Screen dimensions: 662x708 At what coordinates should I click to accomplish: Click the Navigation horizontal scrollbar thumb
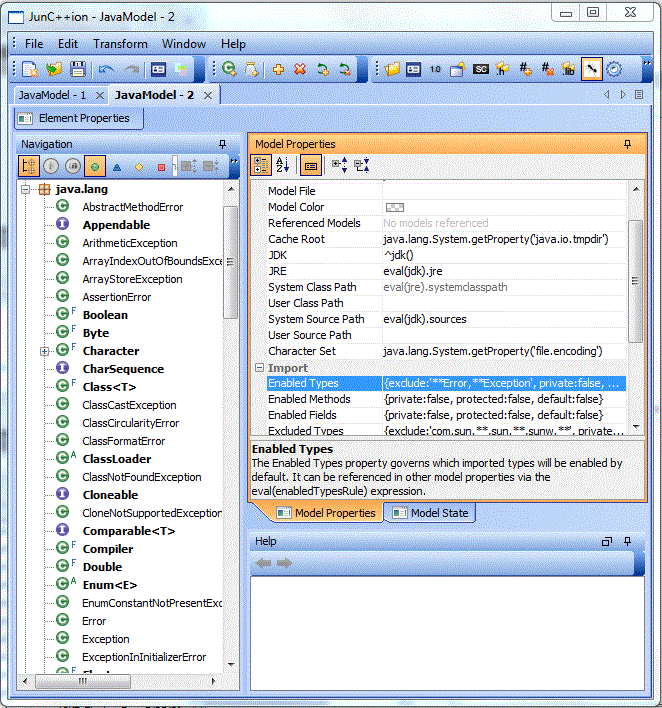pyautogui.click(x=83, y=681)
